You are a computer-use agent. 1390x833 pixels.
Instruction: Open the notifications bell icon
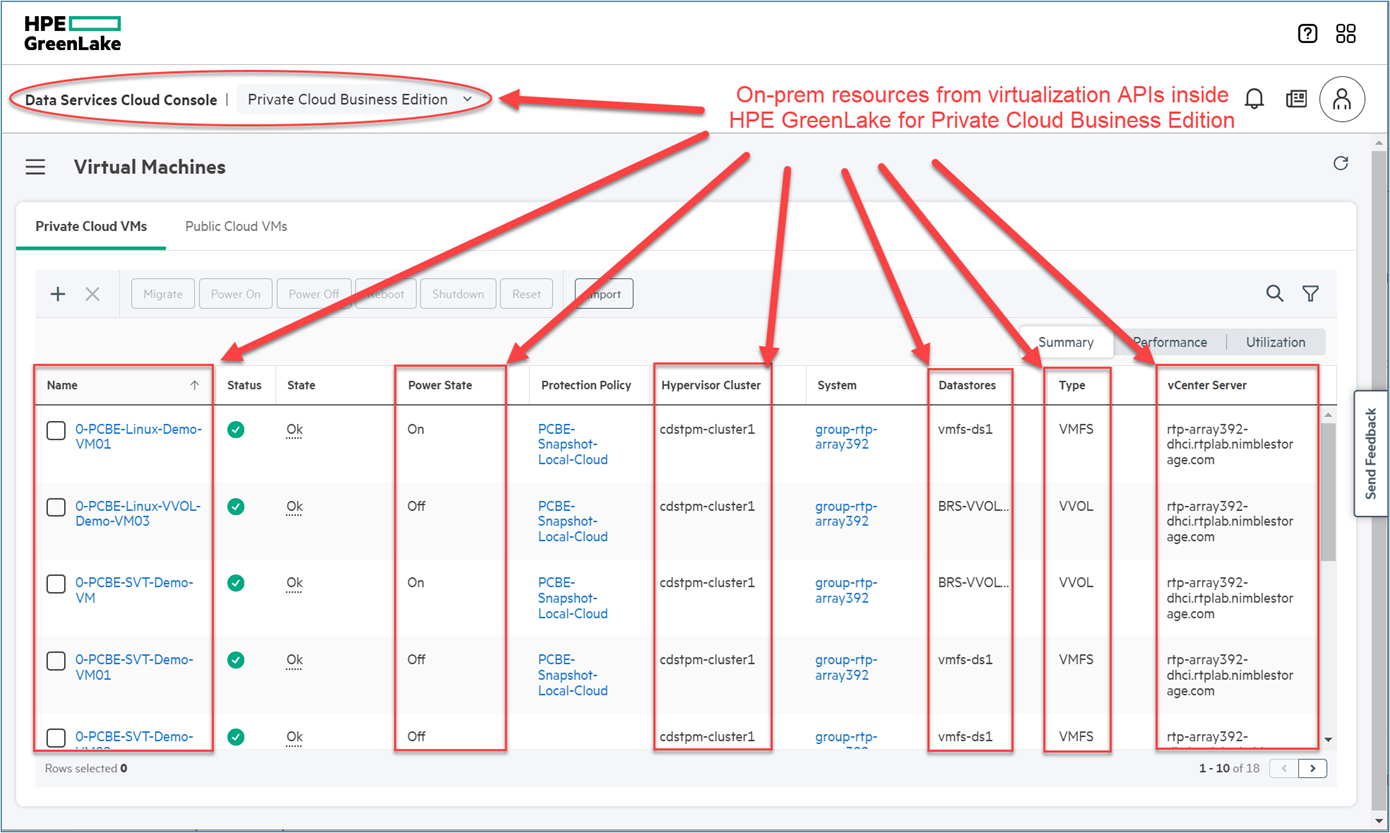pos(1254,98)
